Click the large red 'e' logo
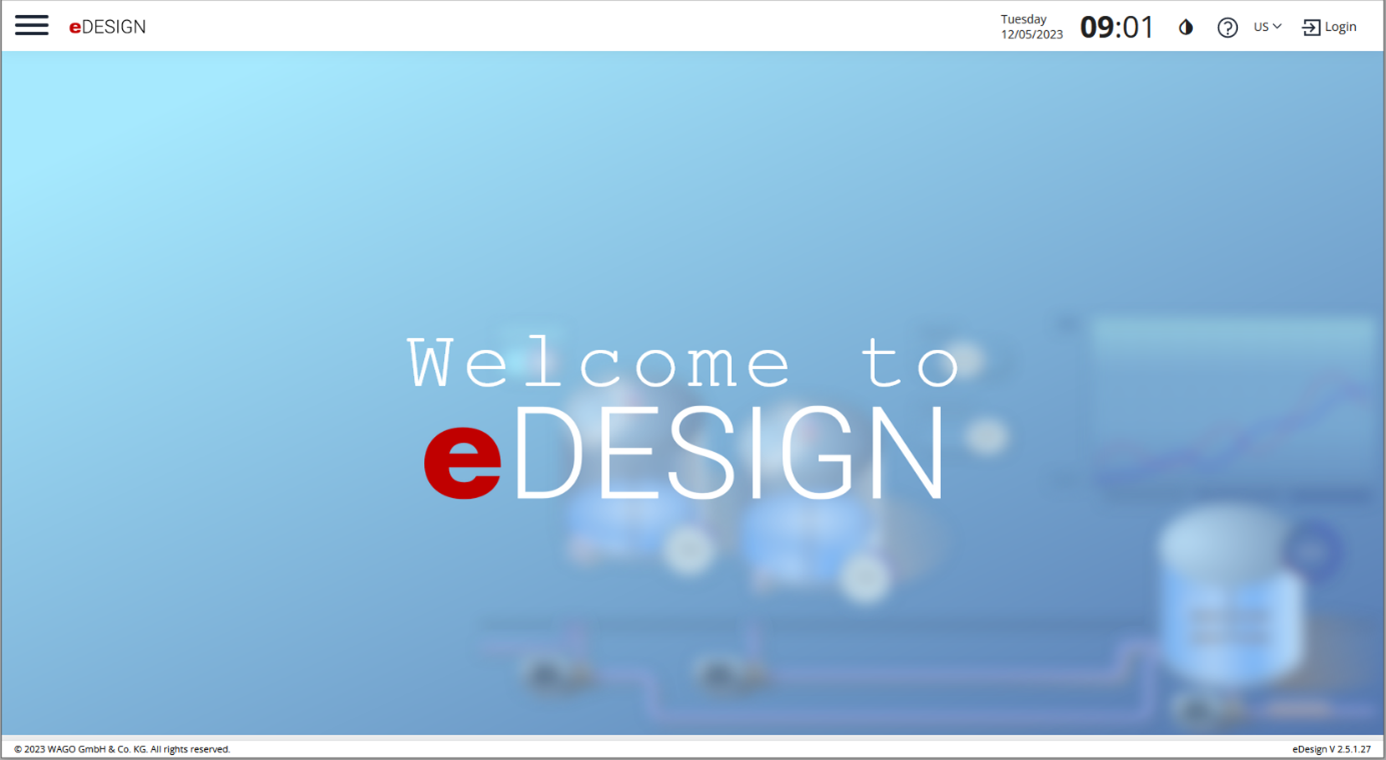1386x760 pixels. click(x=462, y=460)
